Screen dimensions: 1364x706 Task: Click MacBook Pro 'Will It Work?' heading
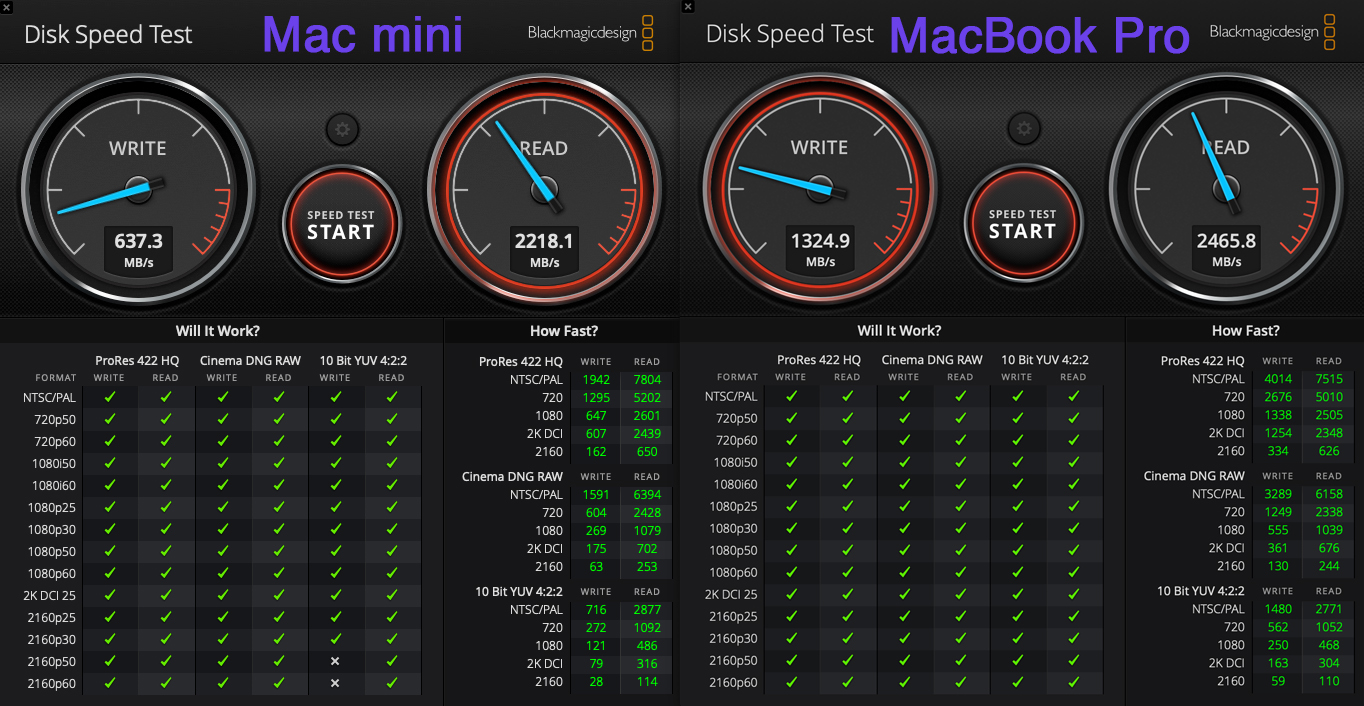(x=899, y=331)
